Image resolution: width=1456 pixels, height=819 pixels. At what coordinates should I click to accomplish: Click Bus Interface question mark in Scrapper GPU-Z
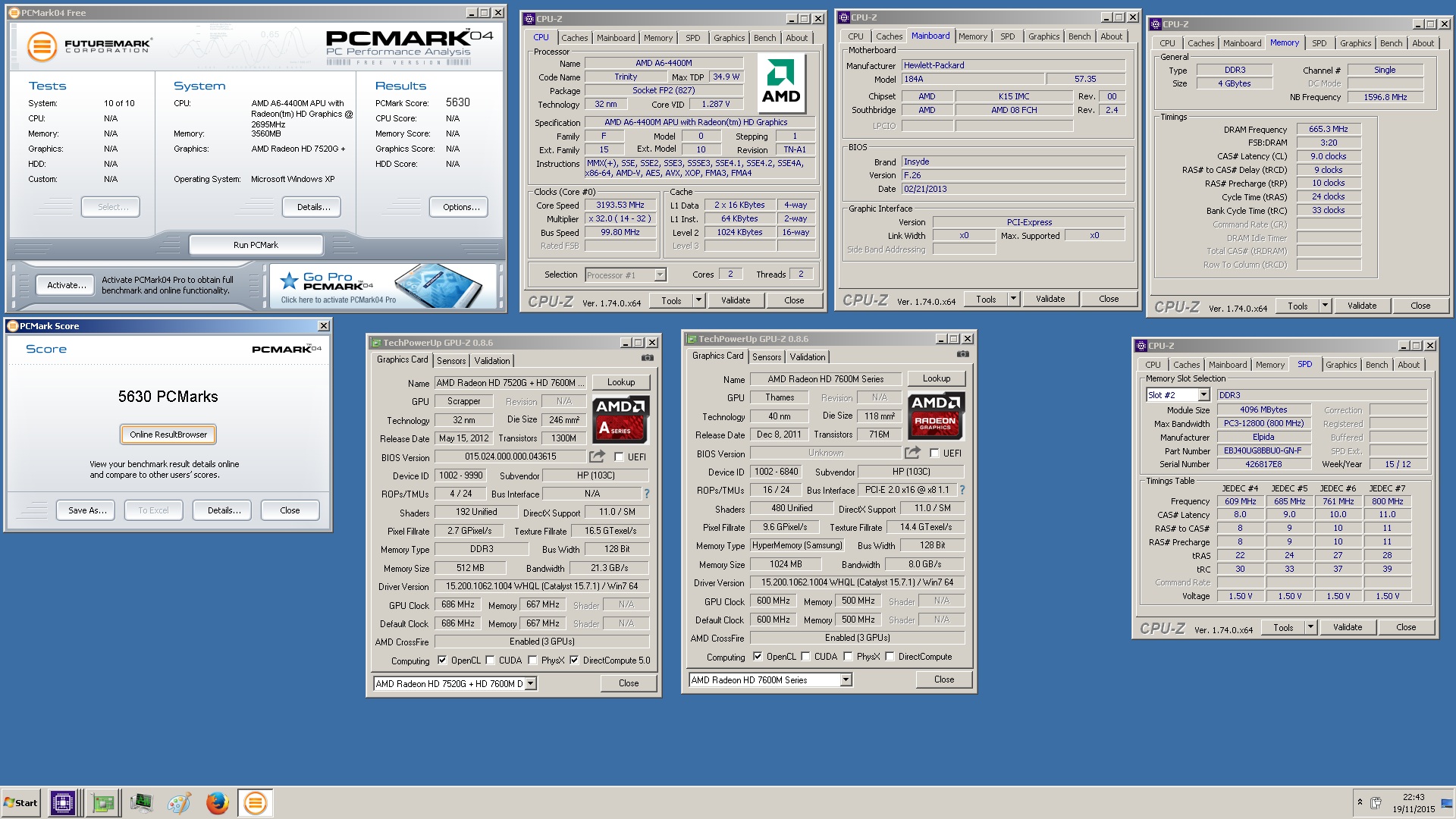pyautogui.click(x=647, y=494)
